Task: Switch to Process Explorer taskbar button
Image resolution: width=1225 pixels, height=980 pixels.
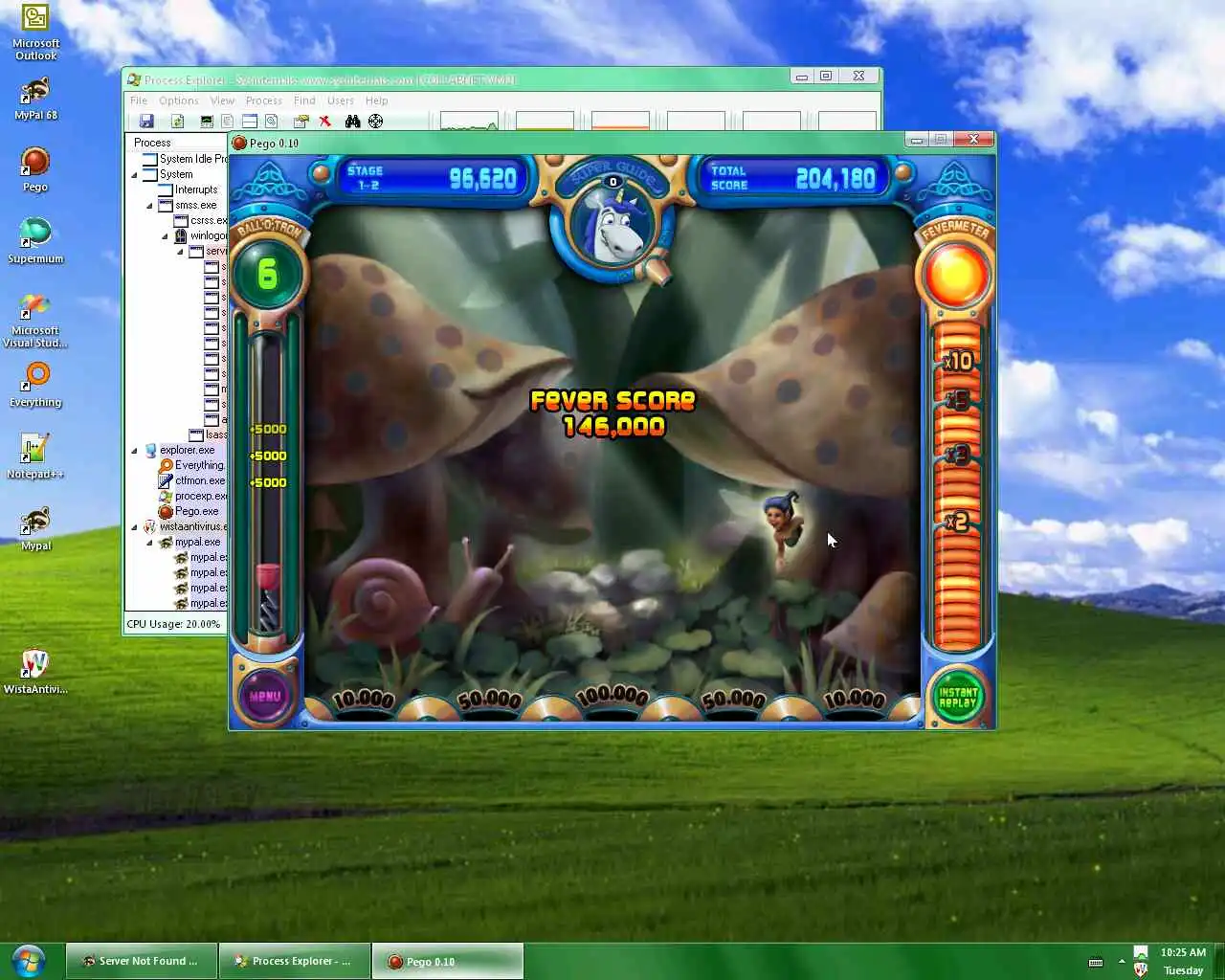Action: [294, 961]
